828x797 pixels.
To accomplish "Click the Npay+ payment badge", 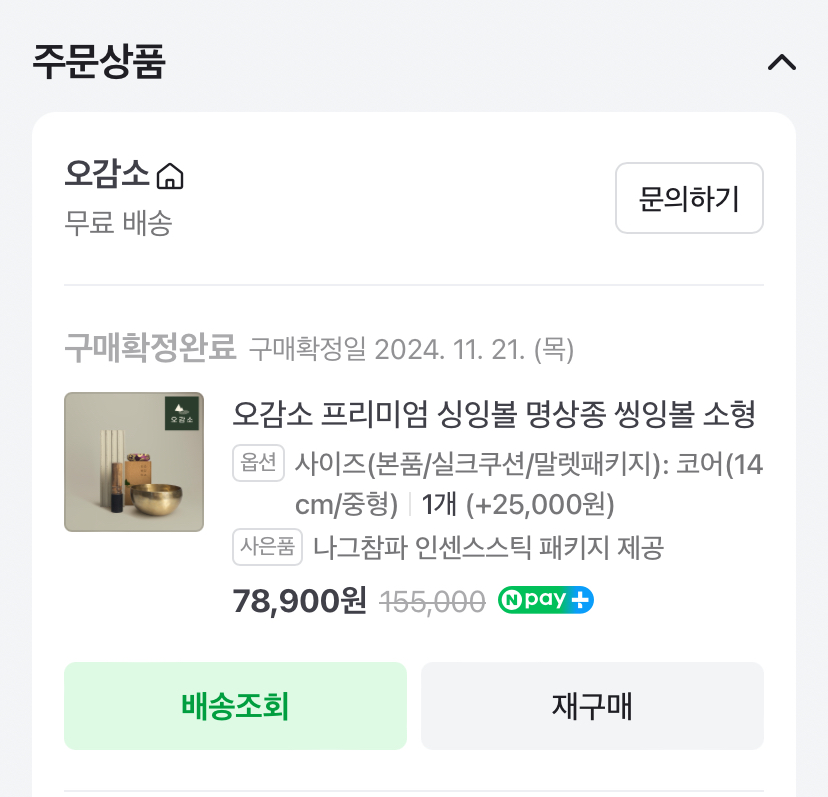I will coord(545,600).
